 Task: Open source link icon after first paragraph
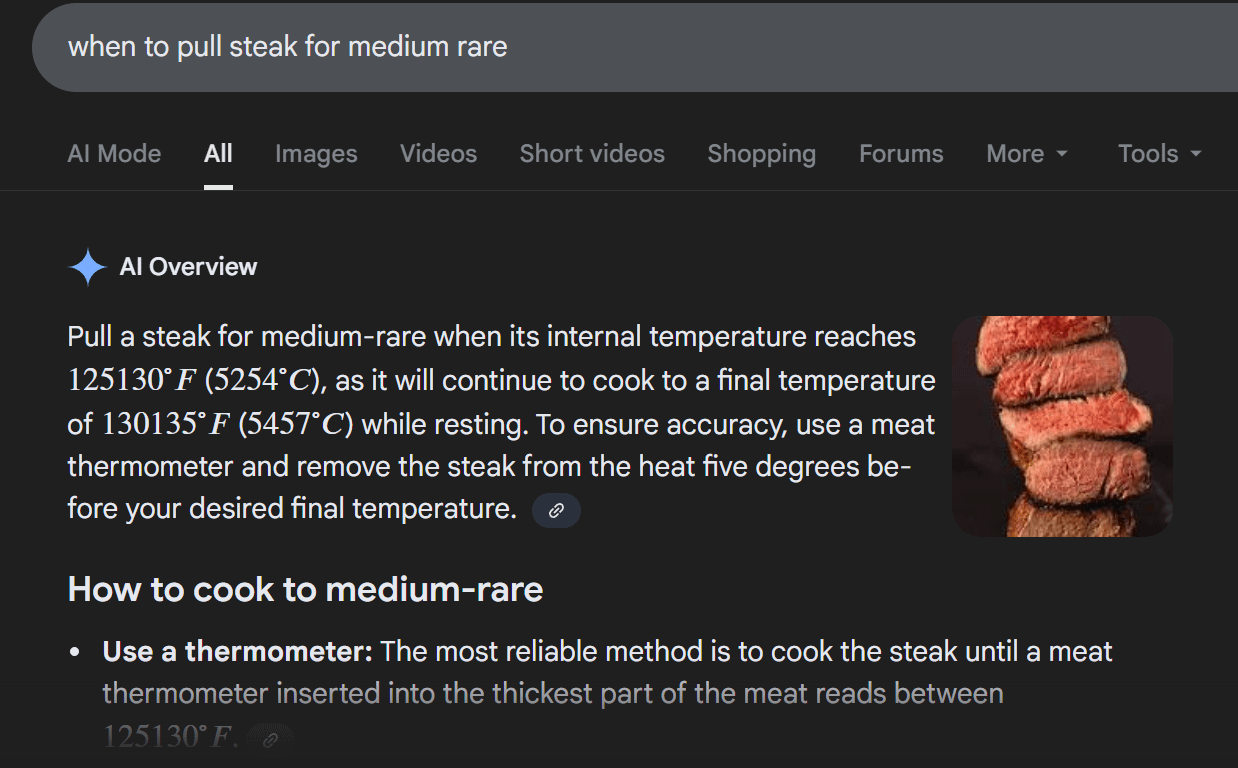556,510
